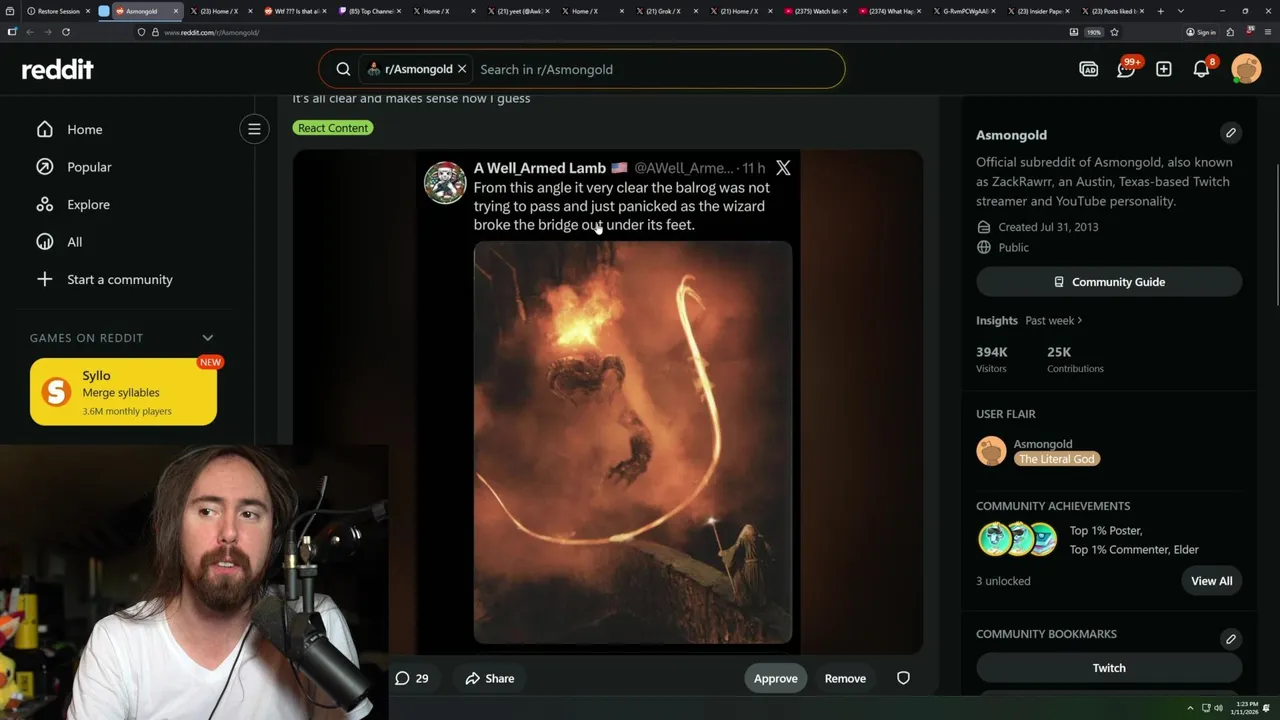Screen dimensions: 1280x720
Task: Click the 394K Visitors stat
Action: coord(992,359)
